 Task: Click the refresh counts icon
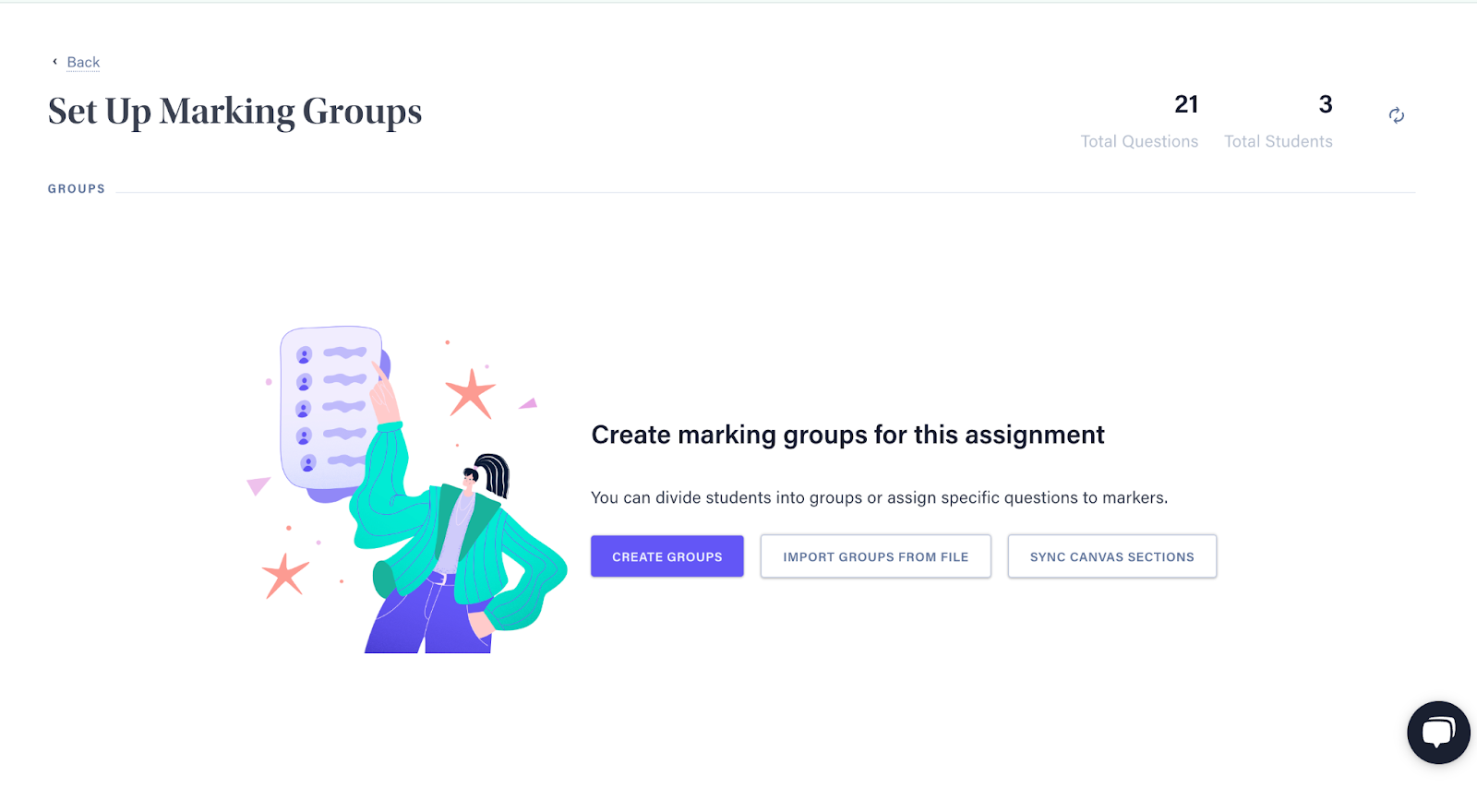1397,115
